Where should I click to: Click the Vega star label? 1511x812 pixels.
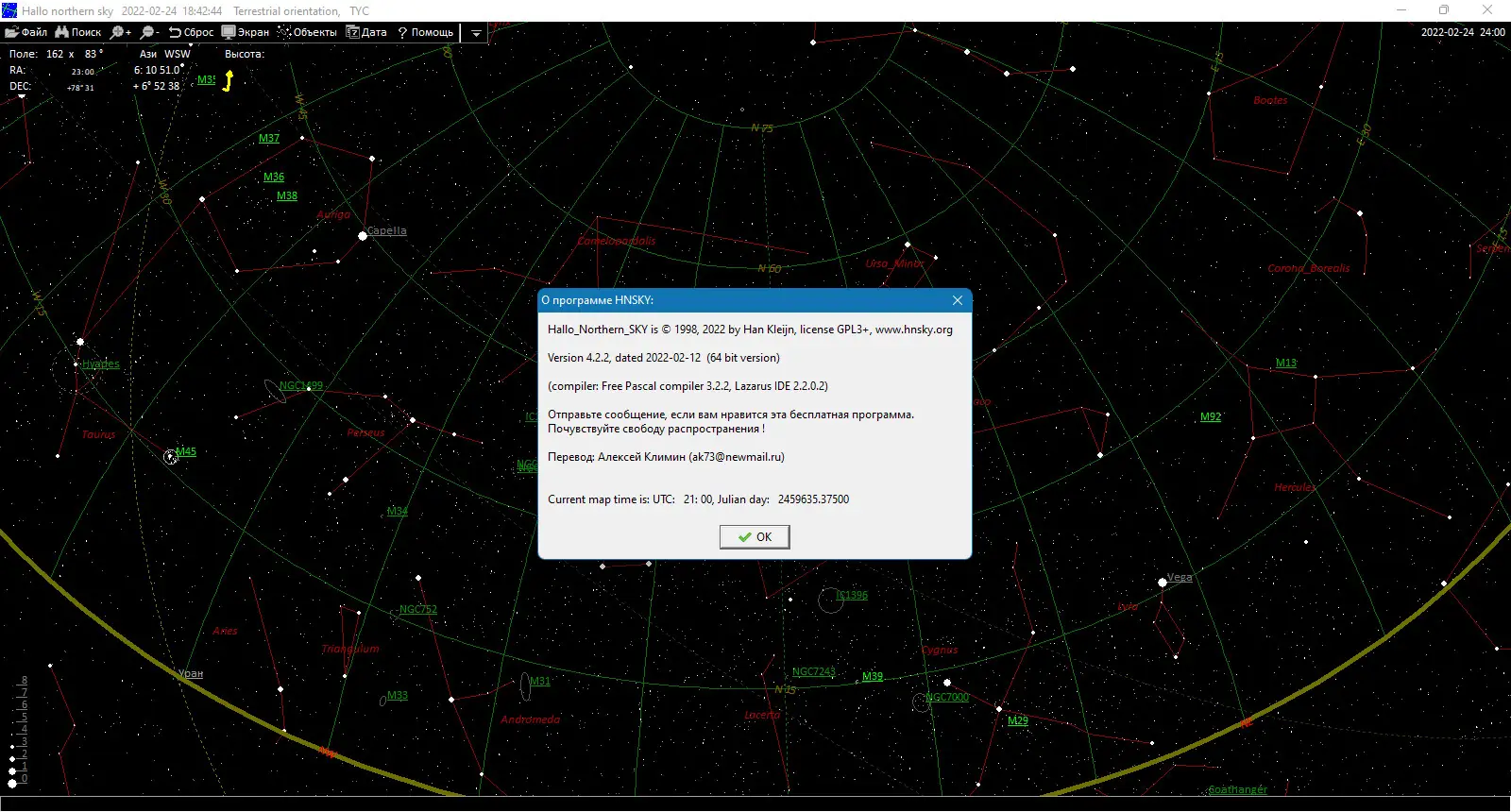point(1180,577)
